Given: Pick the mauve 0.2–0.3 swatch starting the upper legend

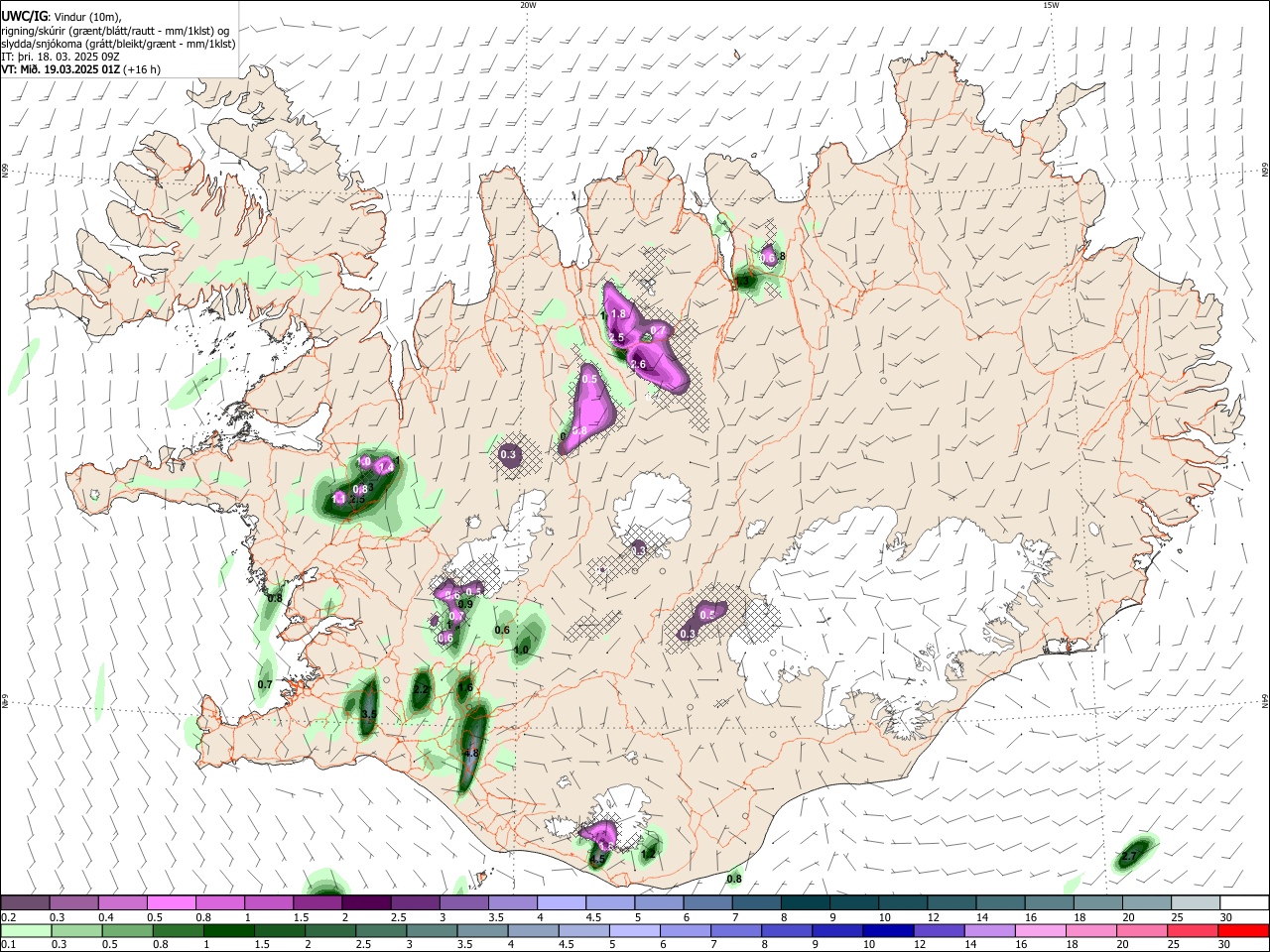Looking at the screenshot, I should (25, 902).
